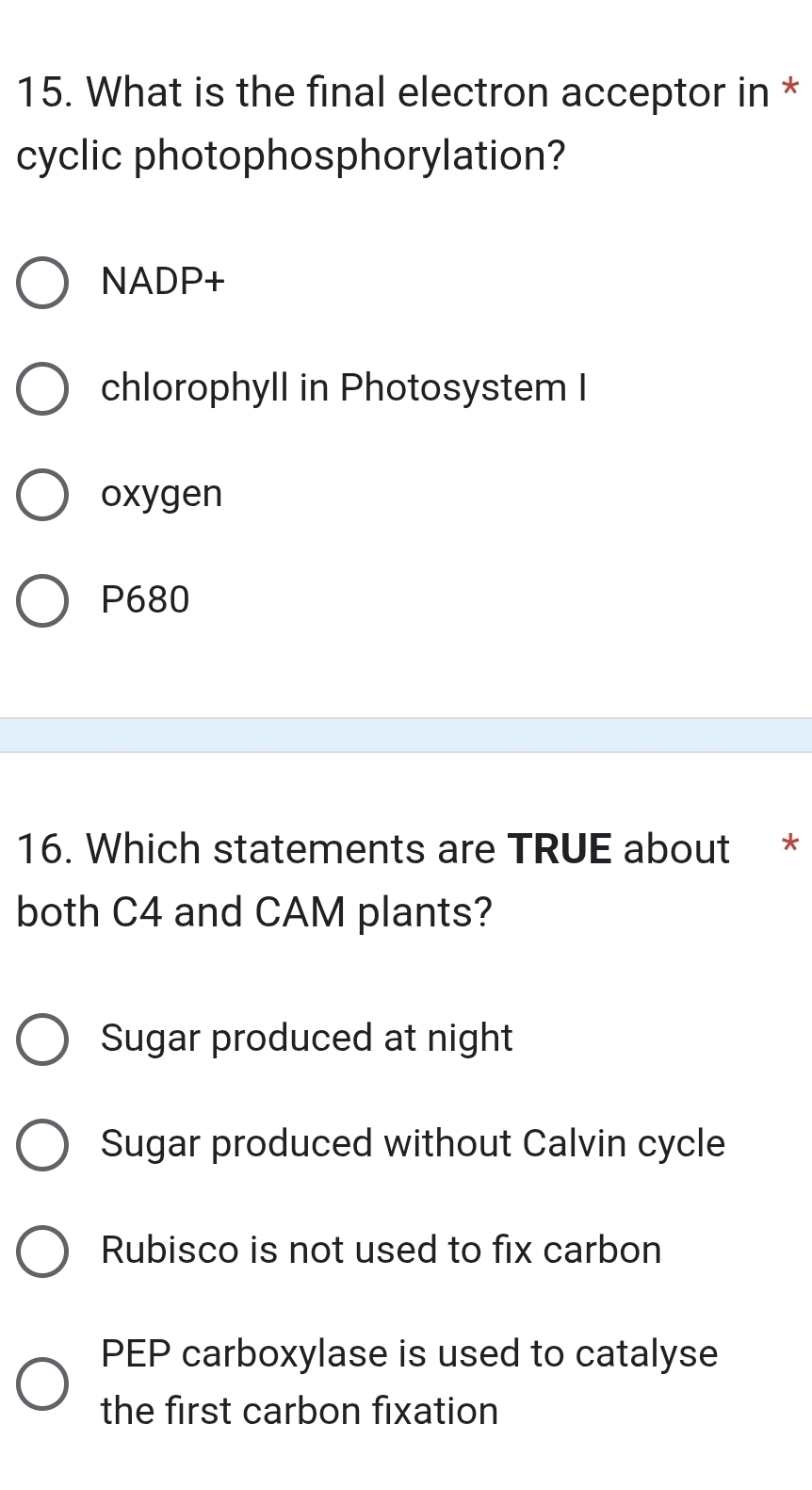Choose Sugar produced without Calvin cycle
This screenshot has height=1490, width=812.
41,1145
